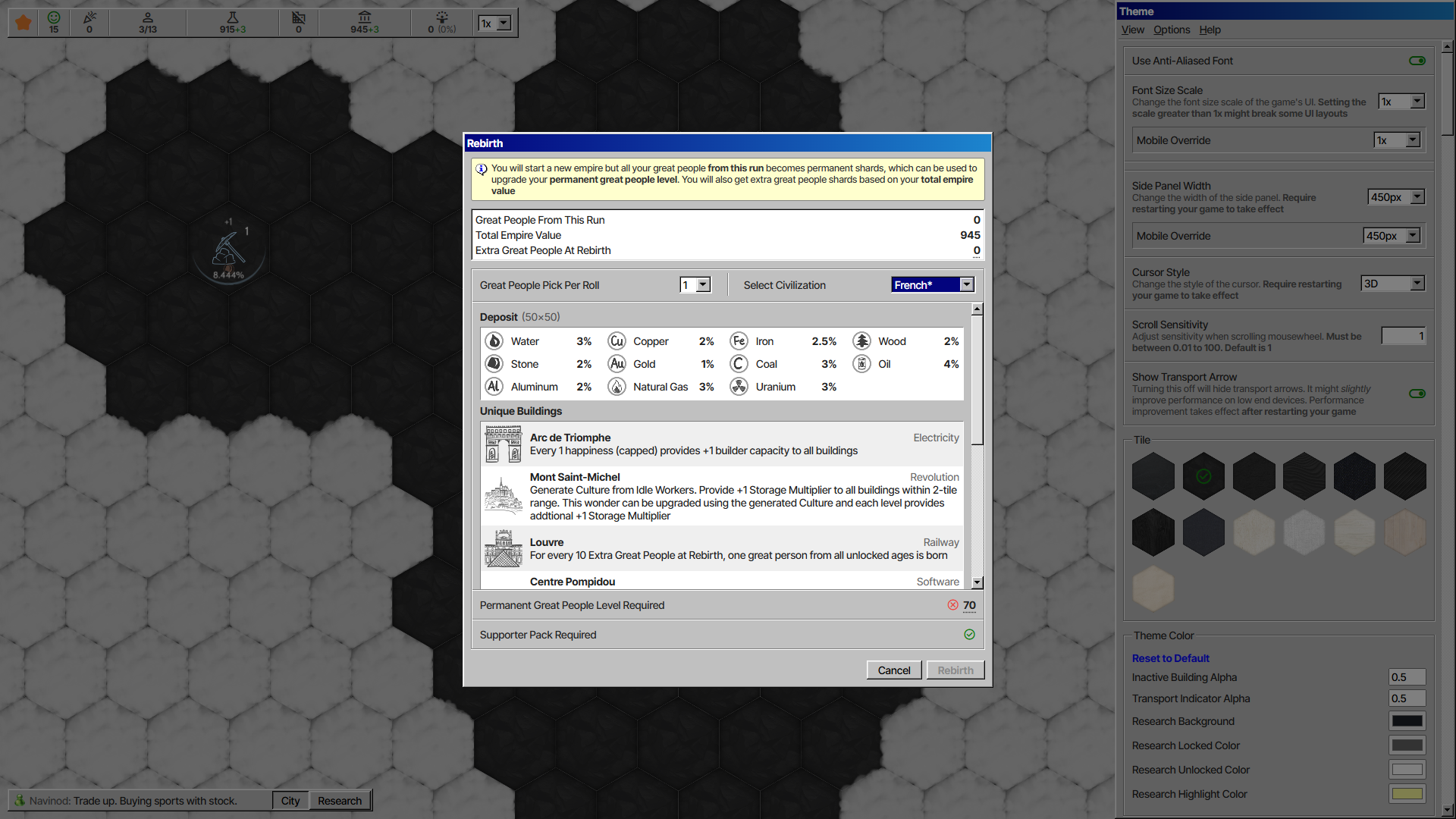Click the Coal deposit icon

[x=739, y=364]
